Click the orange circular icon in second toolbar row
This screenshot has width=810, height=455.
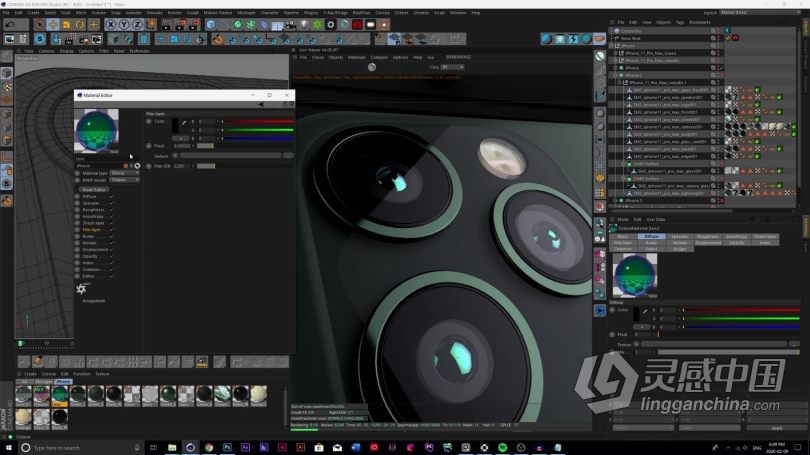(217, 39)
